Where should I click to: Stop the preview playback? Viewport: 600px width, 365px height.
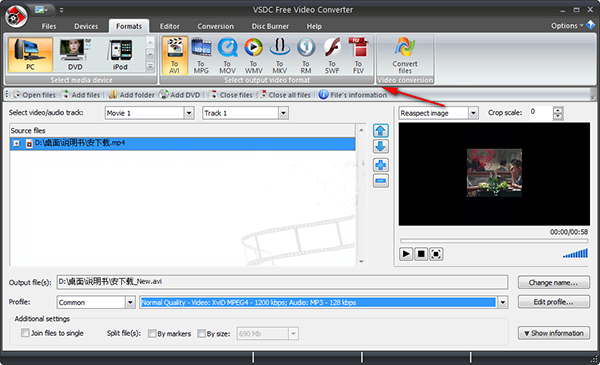[421, 254]
